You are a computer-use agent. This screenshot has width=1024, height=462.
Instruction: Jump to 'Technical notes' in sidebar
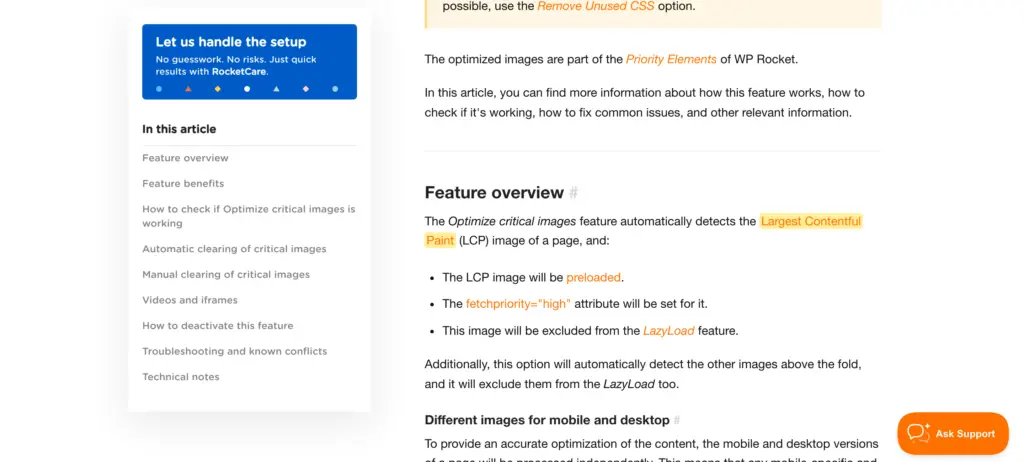coord(181,376)
